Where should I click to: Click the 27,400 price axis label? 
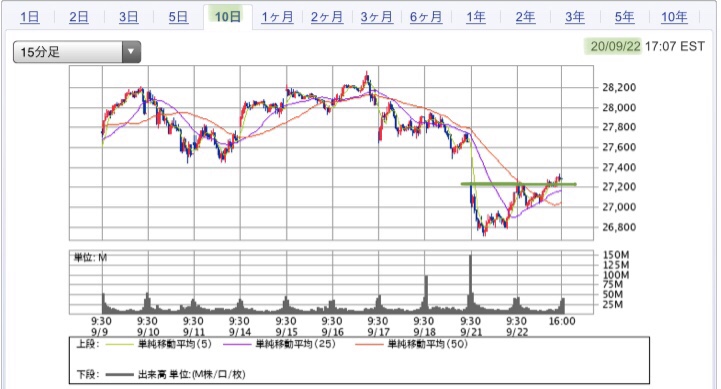619,167
